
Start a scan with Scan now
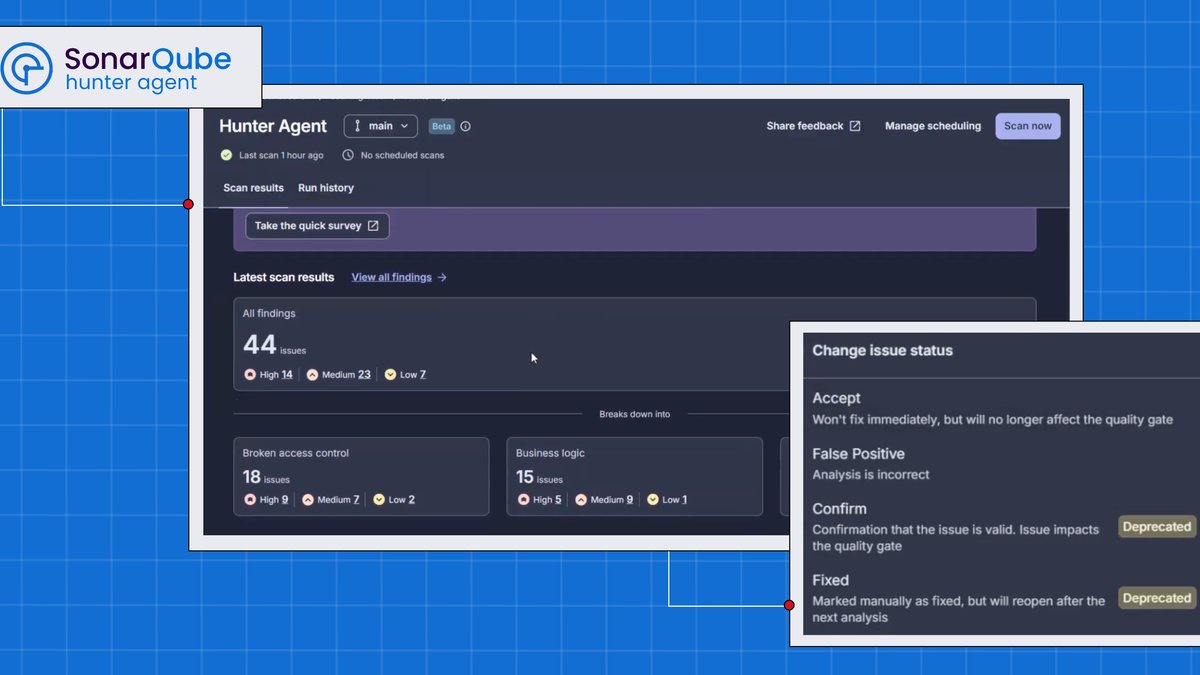click(1028, 126)
